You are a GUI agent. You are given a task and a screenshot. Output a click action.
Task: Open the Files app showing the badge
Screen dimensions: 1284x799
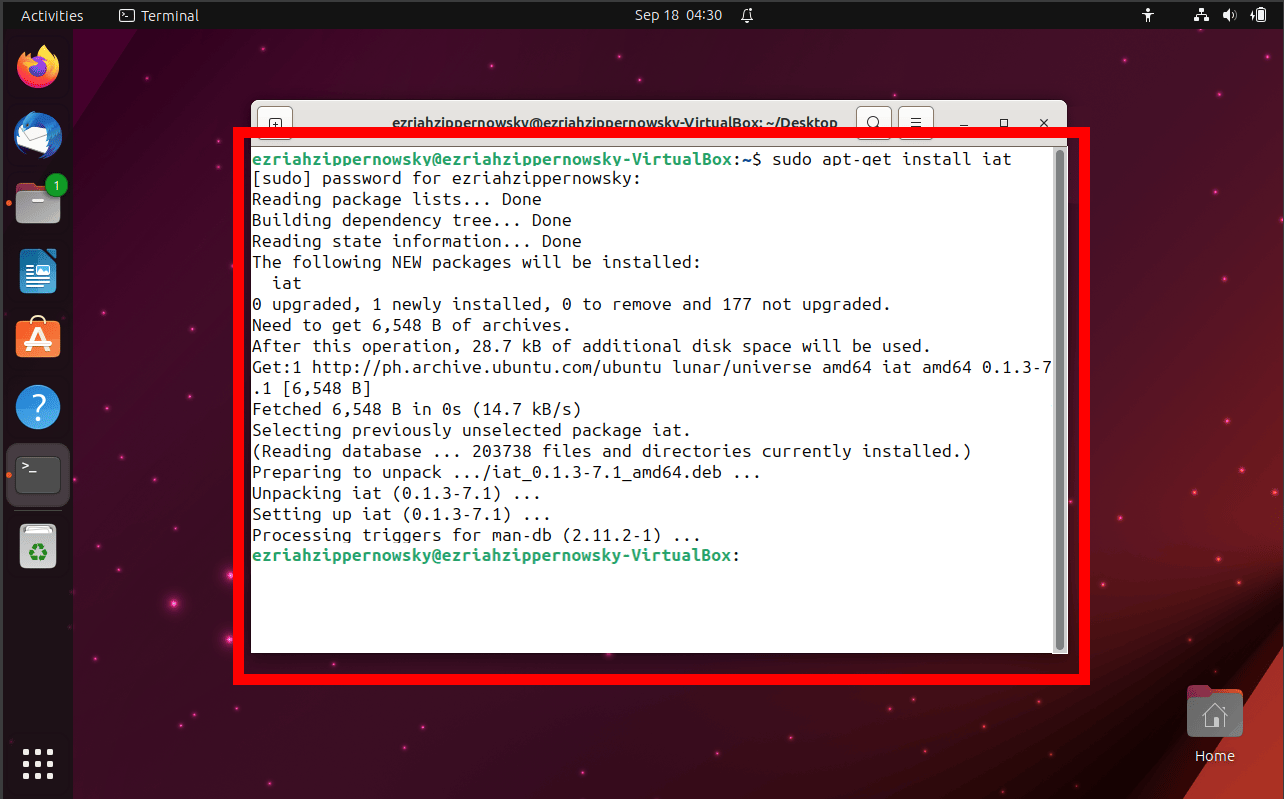point(37,203)
